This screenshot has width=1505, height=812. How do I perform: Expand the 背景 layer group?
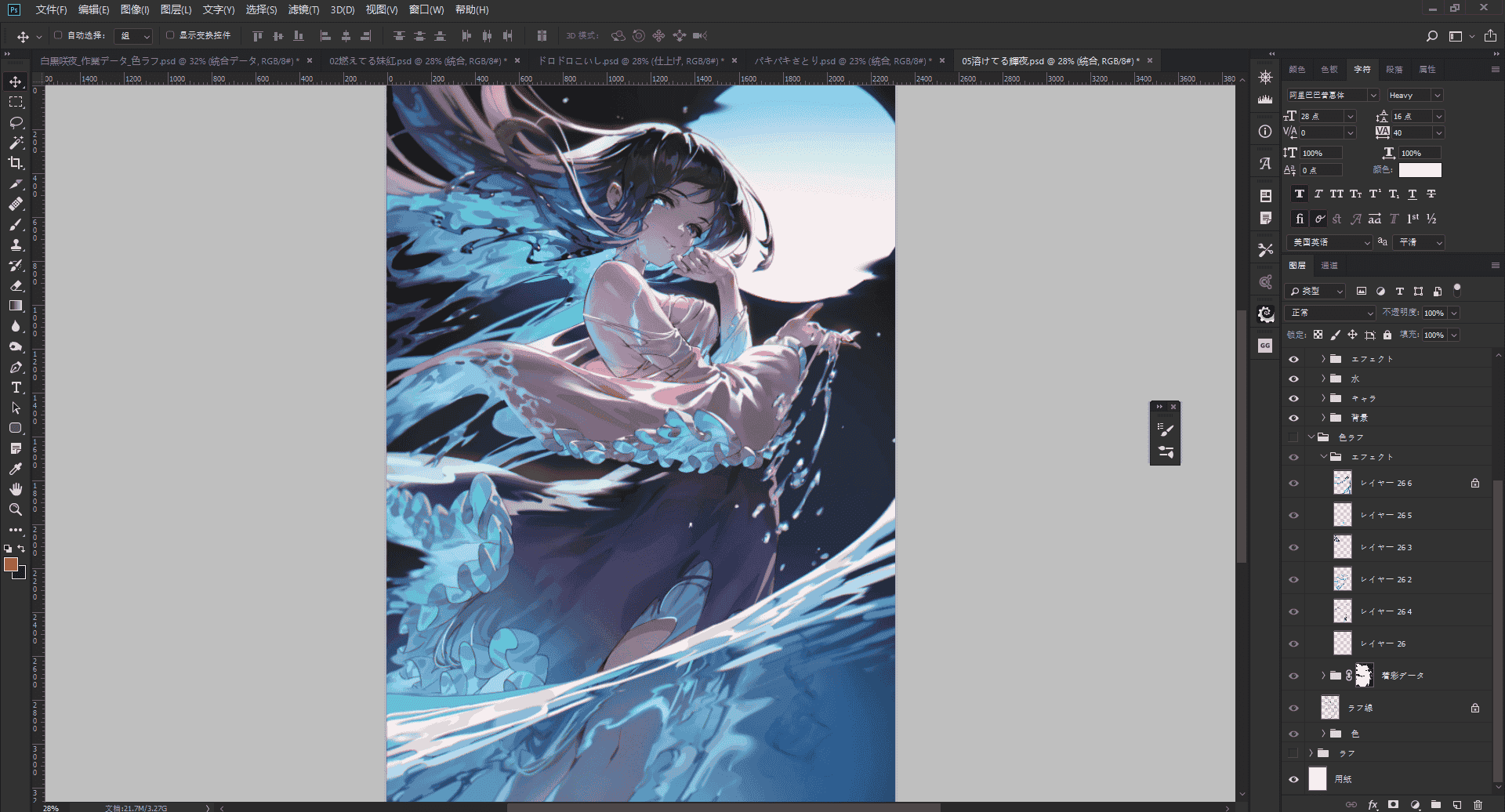[1323, 418]
